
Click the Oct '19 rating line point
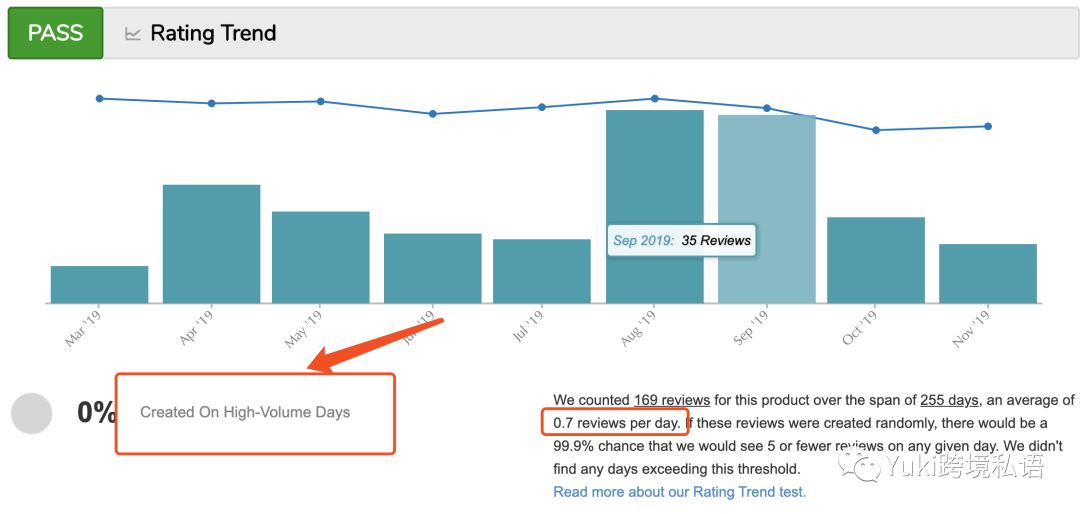click(876, 130)
